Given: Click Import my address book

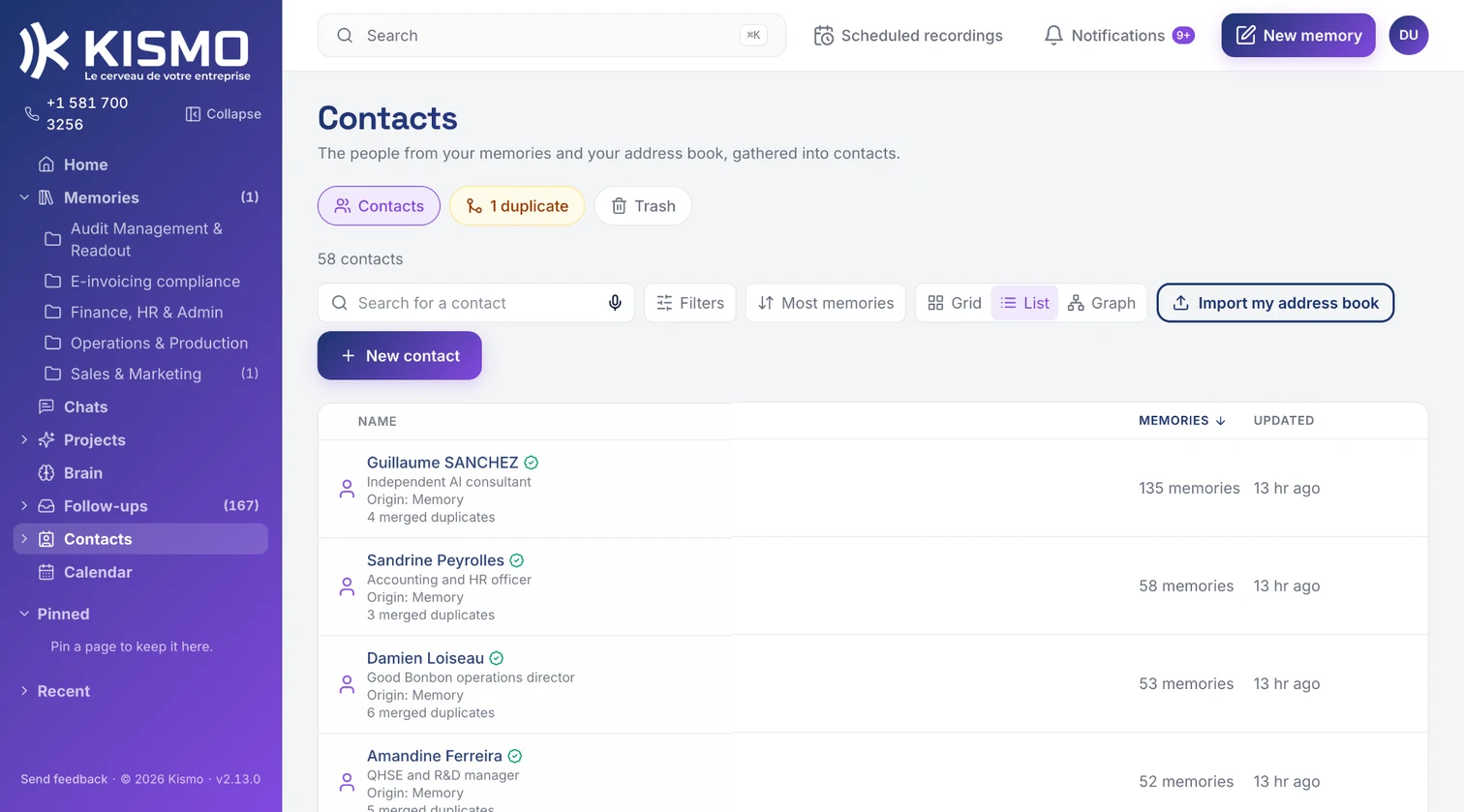Looking at the screenshot, I should [x=1275, y=303].
